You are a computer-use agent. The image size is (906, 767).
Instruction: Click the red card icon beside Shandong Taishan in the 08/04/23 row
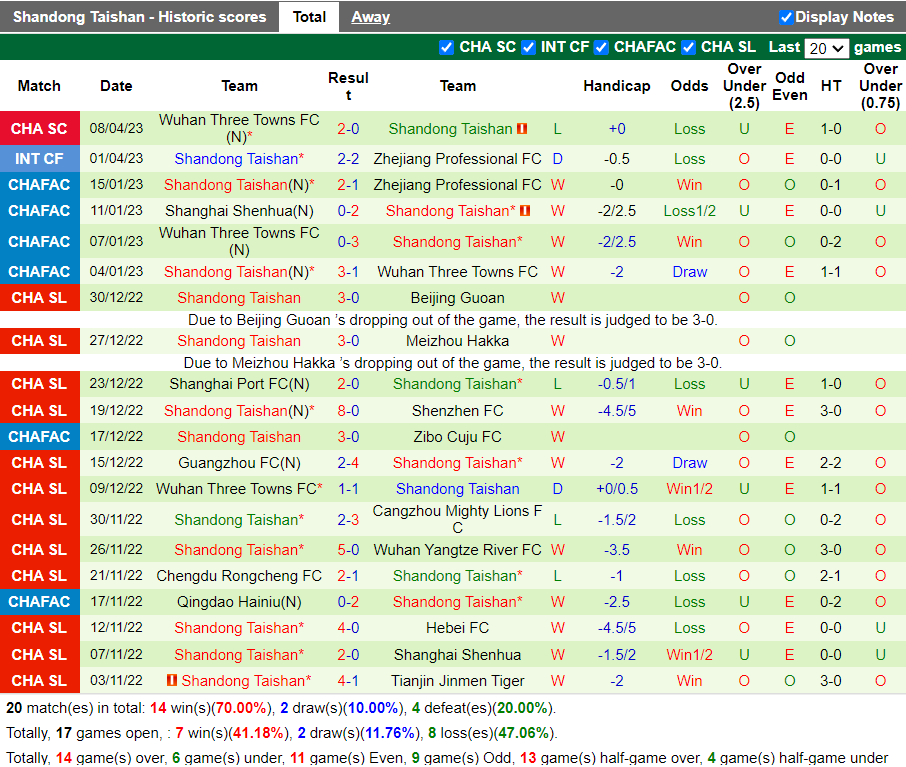pyautogui.click(x=521, y=128)
